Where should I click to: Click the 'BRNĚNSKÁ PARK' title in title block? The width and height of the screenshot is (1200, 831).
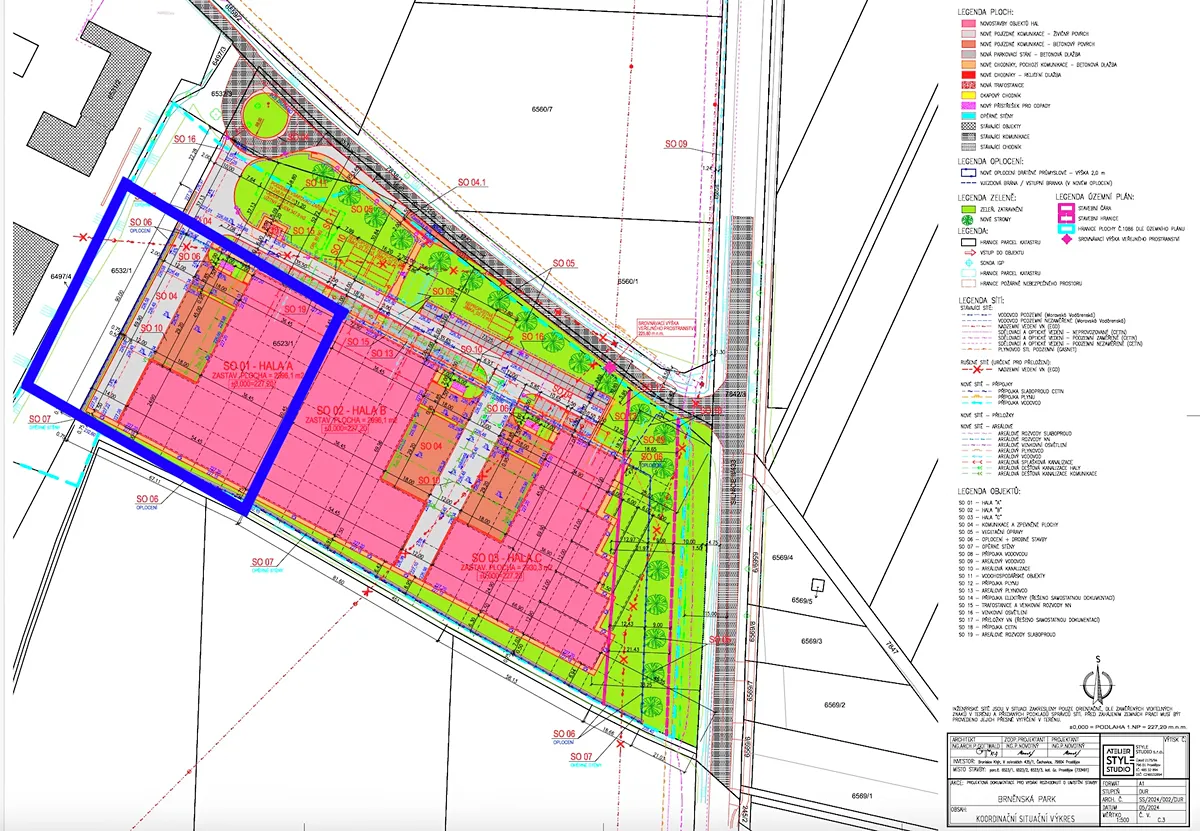point(1027,799)
